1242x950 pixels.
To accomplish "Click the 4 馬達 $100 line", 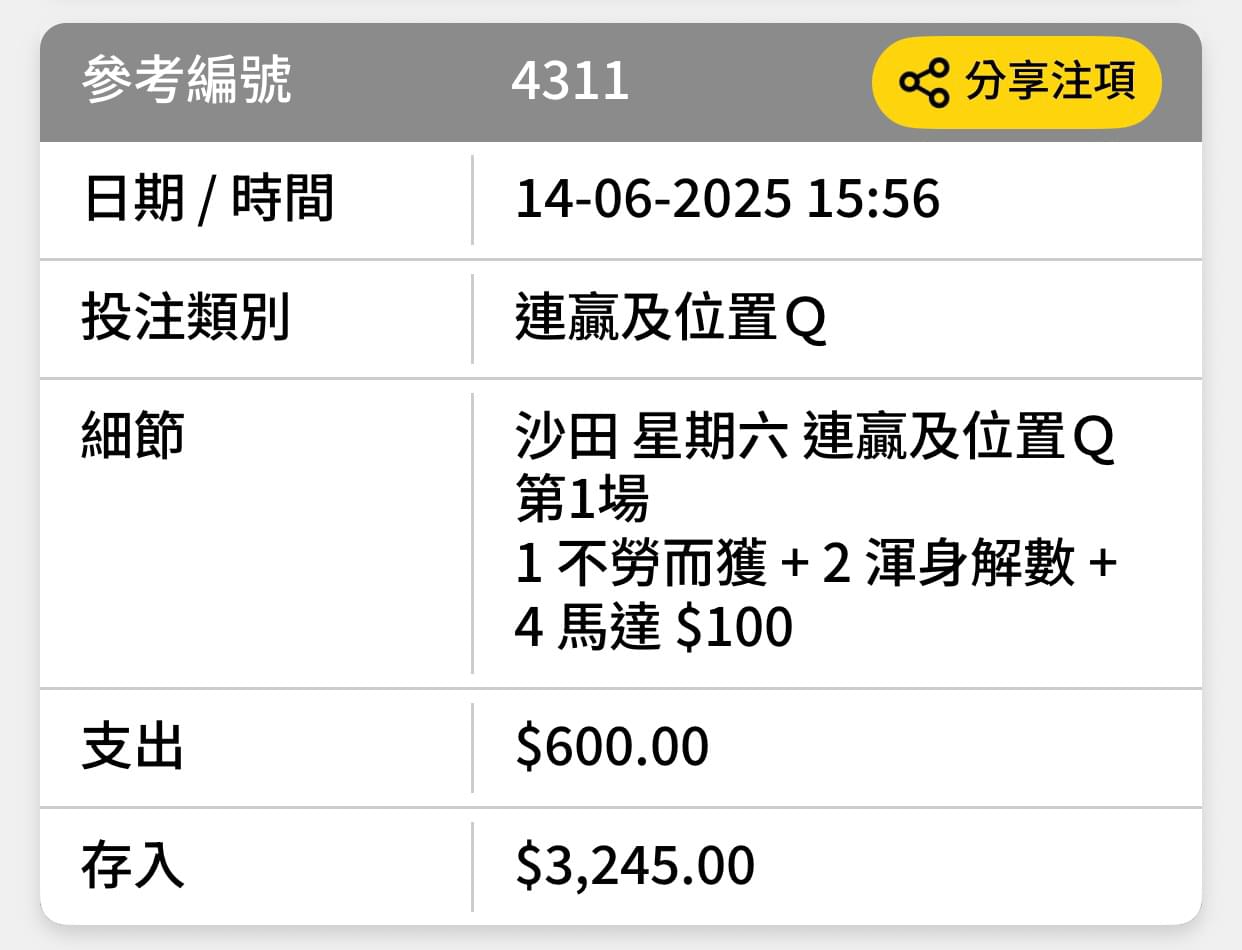I will pos(654,628).
